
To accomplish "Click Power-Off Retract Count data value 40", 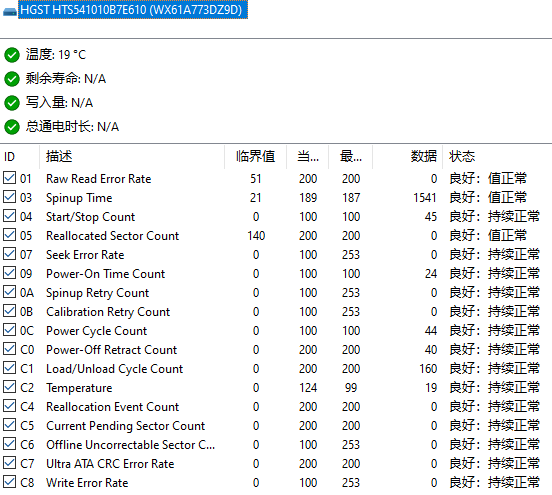I will click(431, 350).
